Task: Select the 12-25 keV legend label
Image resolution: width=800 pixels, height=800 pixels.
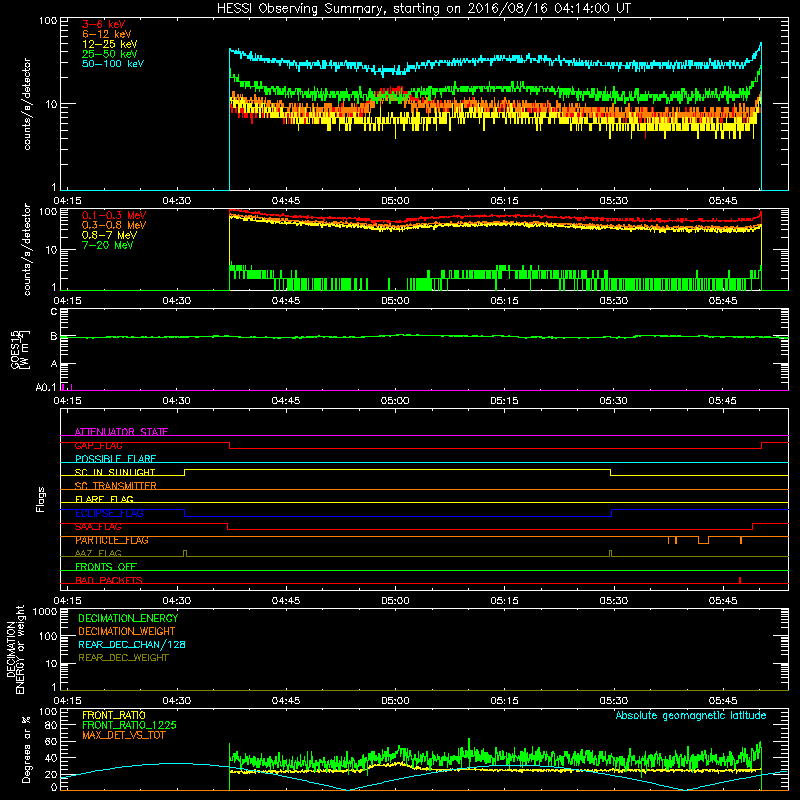Action: (x=109, y=44)
